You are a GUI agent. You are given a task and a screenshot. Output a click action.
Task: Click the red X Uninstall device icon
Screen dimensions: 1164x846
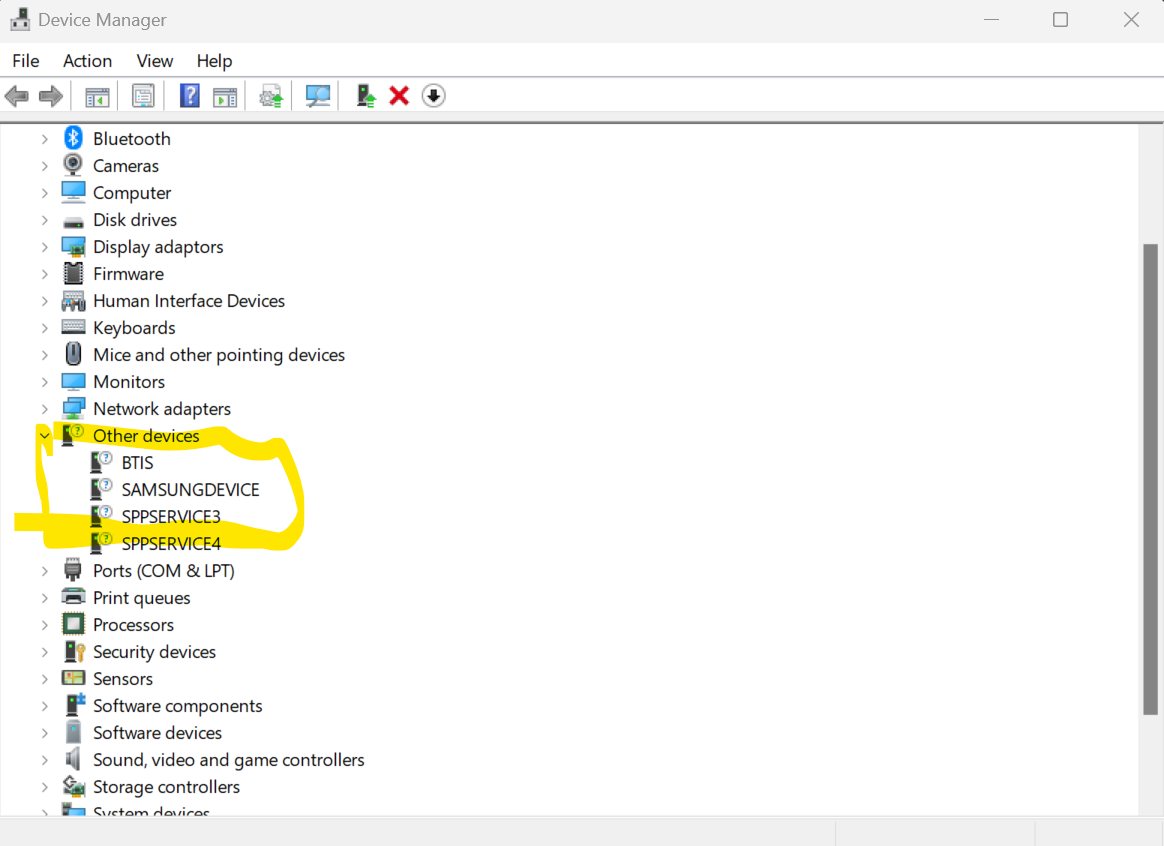(x=399, y=96)
